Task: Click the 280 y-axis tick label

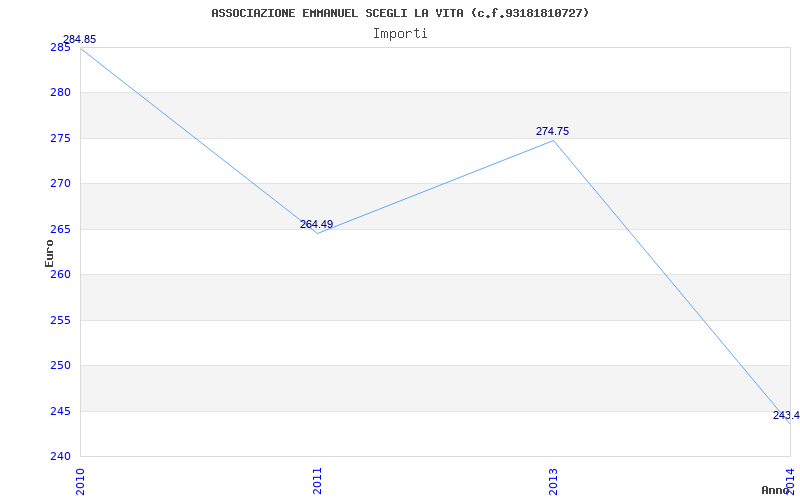Action: (x=60, y=93)
